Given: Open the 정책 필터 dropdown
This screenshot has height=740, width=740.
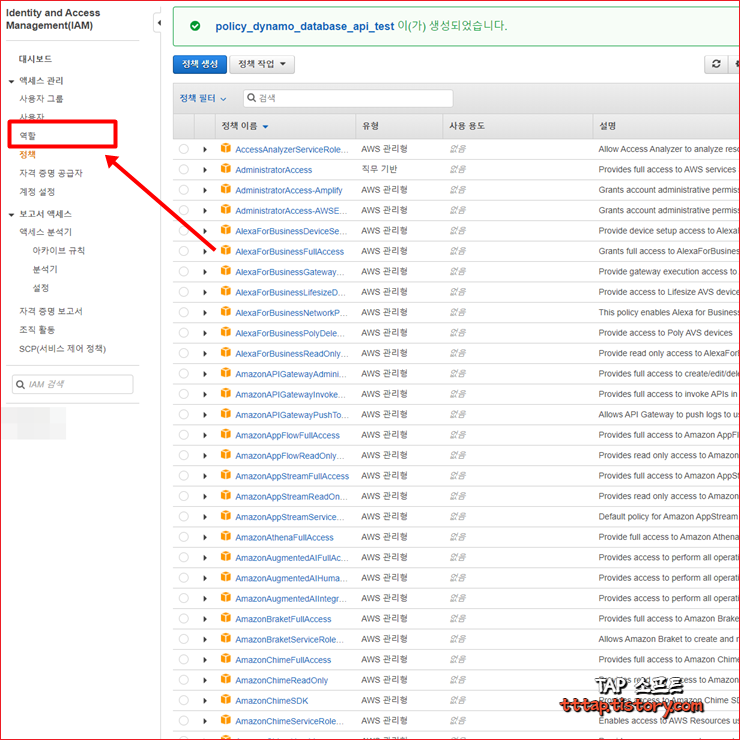Looking at the screenshot, I should (x=203, y=98).
